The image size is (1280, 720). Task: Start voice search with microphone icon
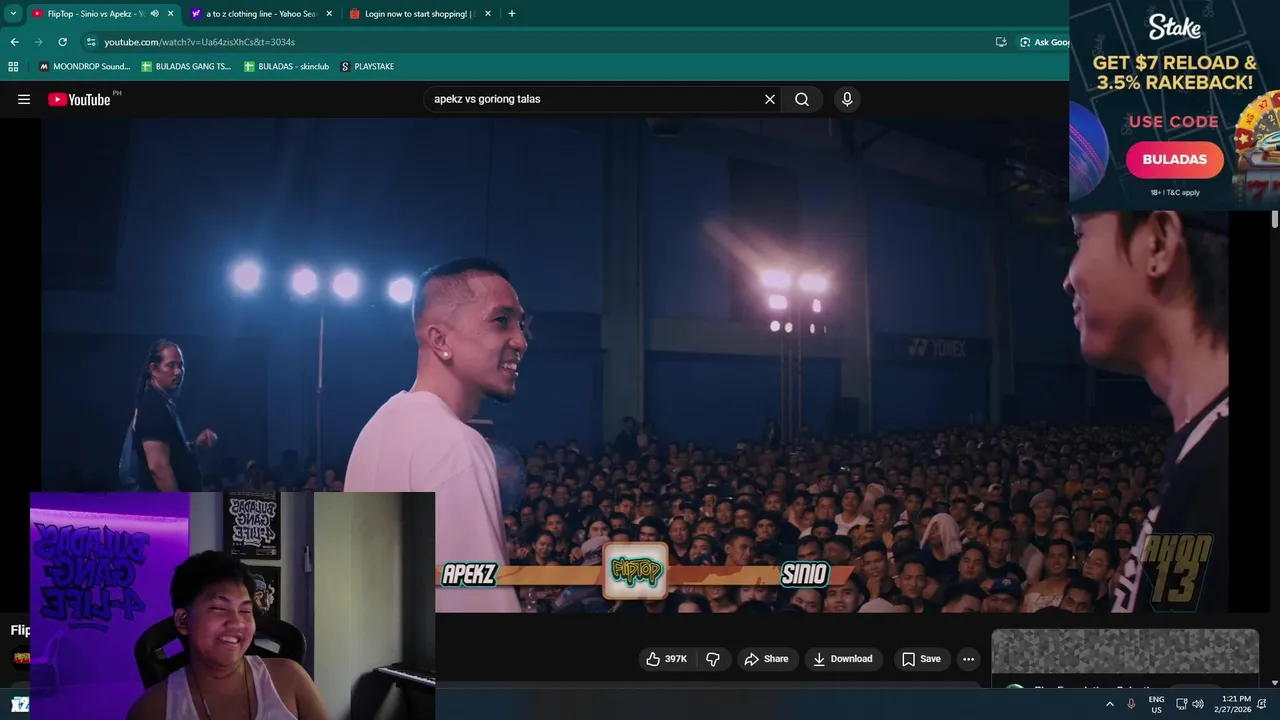847,99
